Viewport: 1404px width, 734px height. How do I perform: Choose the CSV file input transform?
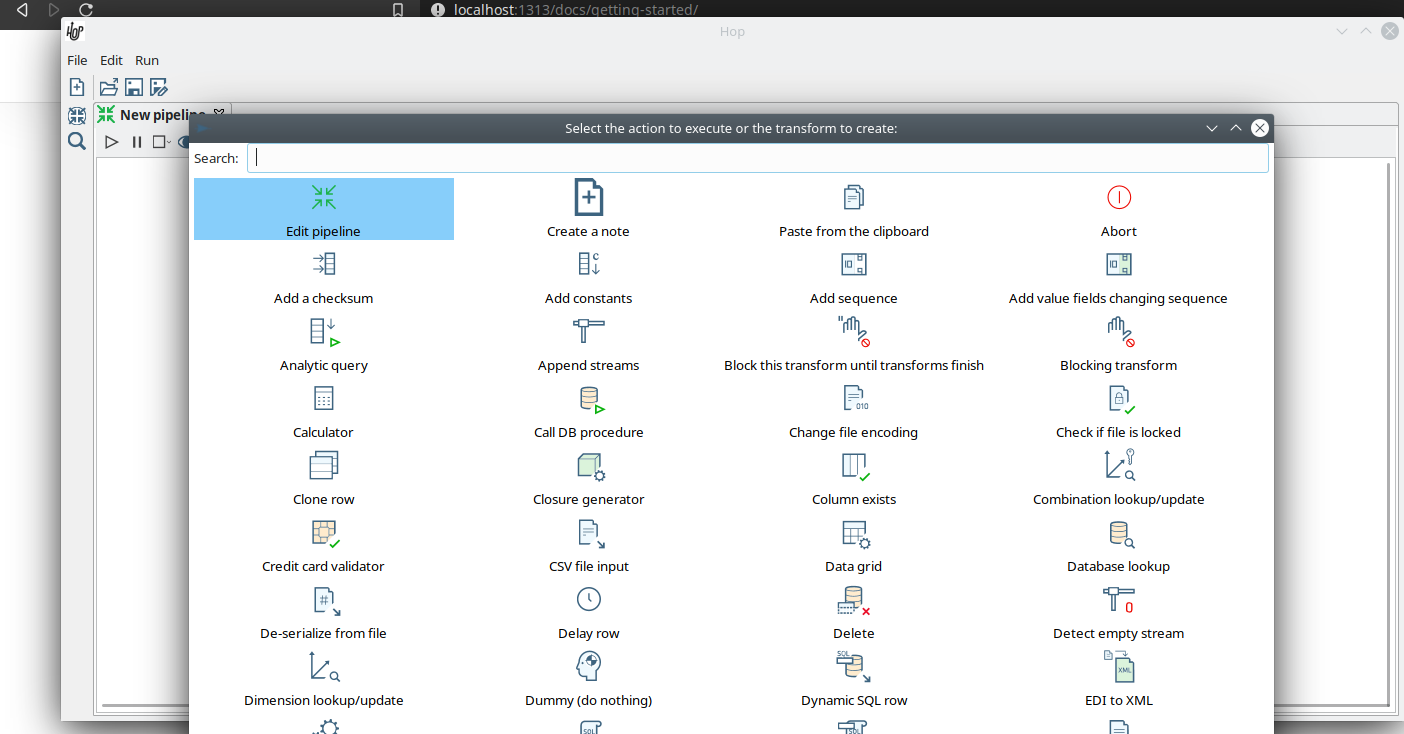tap(589, 533)
